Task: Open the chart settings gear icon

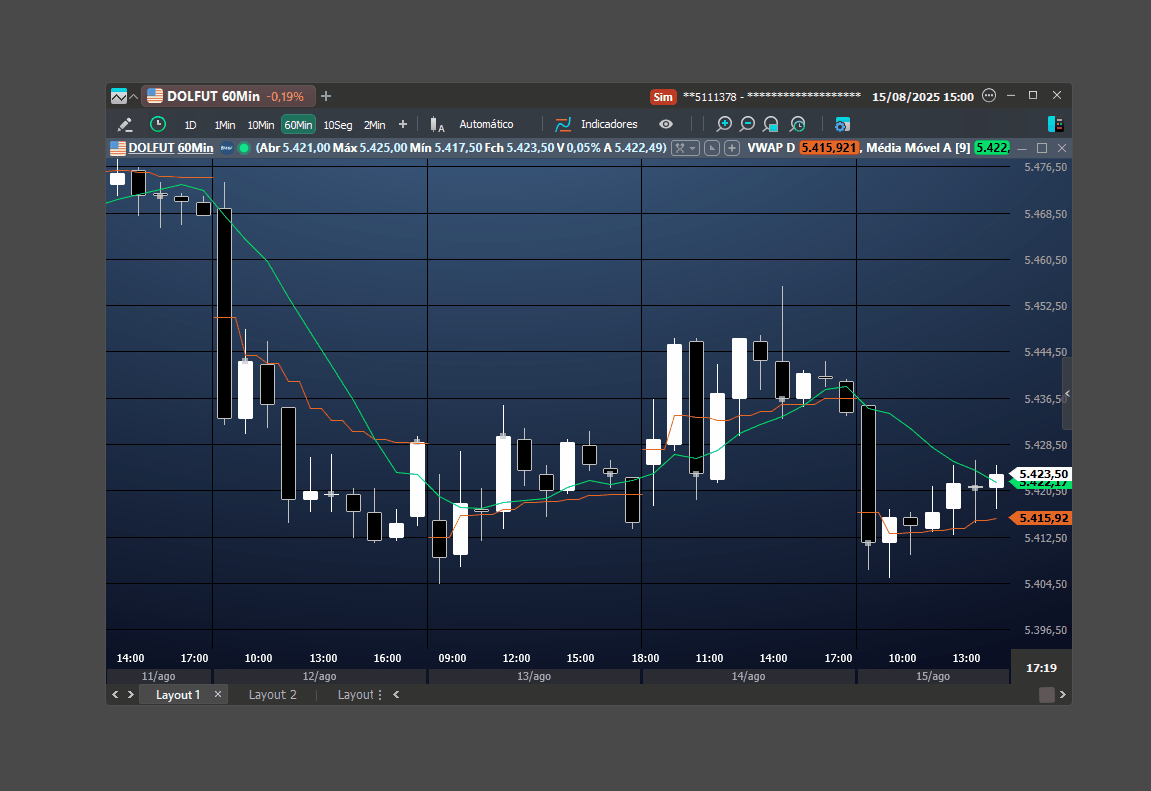Action: point(842,125)
